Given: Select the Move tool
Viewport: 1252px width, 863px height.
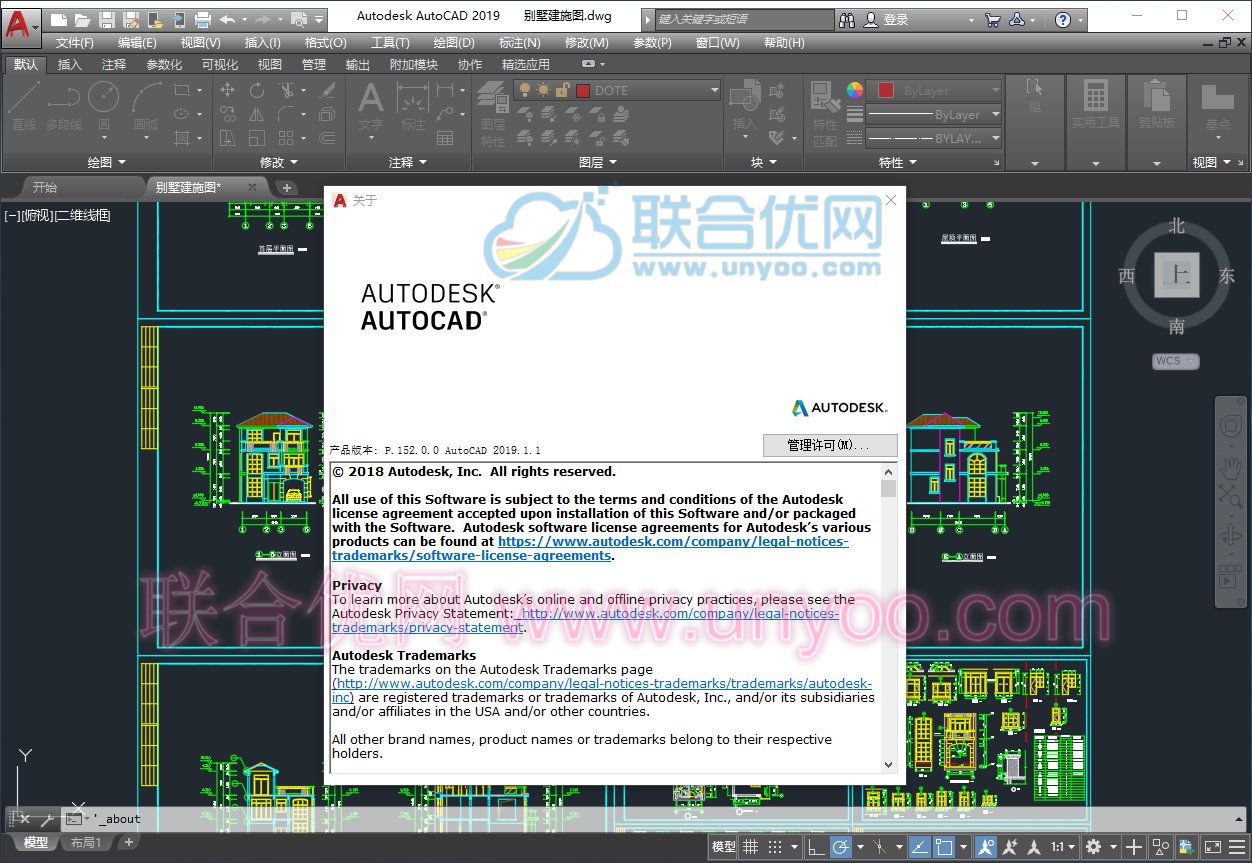Looking at the screenshot, I should (228, 90).
